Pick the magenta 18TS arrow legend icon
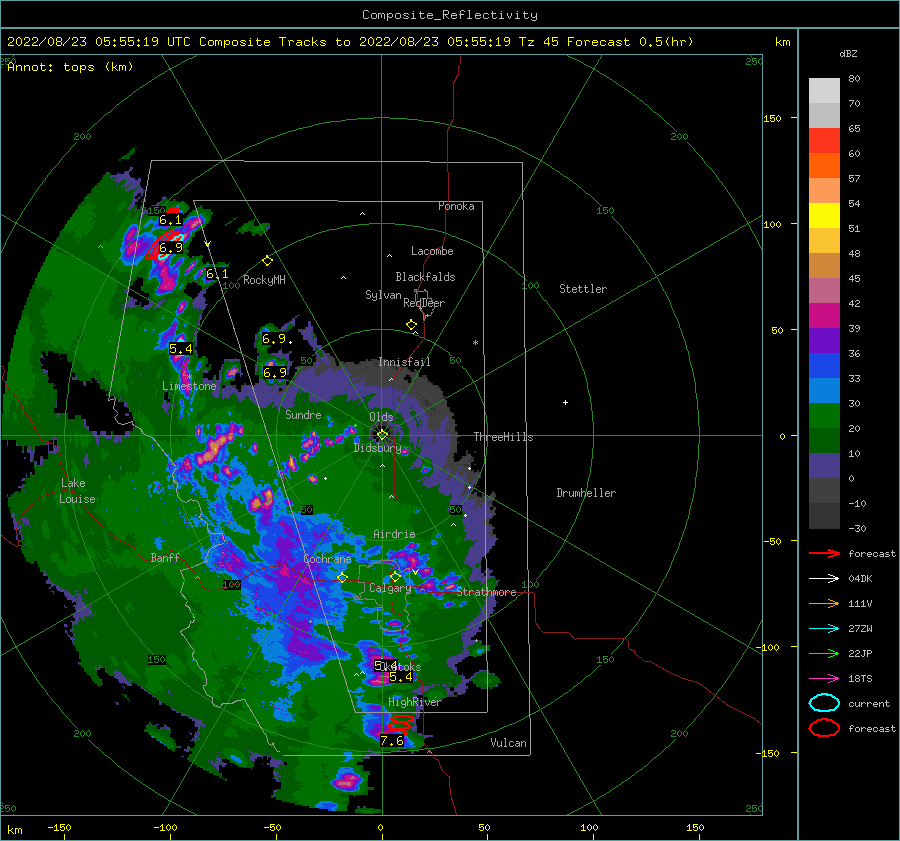Image resolution: width=900 pixels, height=841 pixels. coord(824,679)
